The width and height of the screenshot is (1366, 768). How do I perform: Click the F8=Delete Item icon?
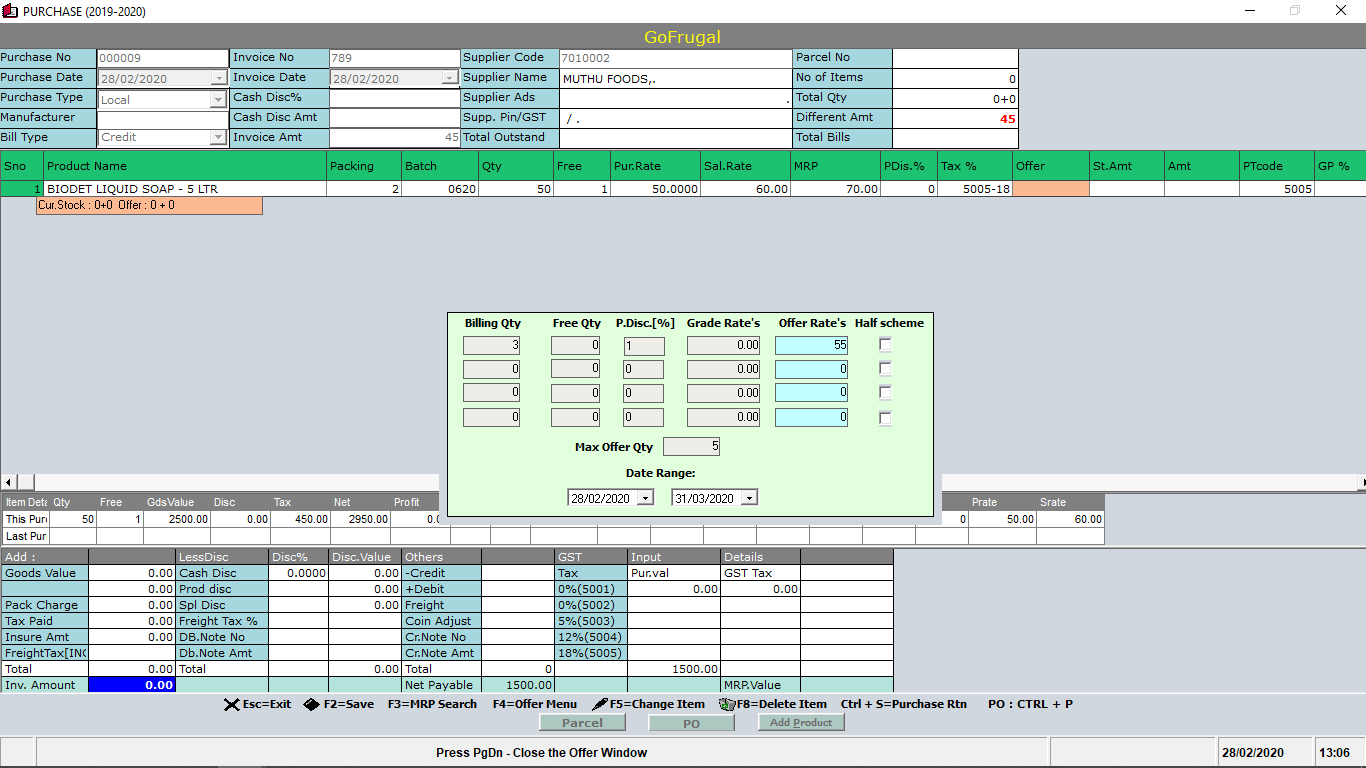pyautogui.click(x=727, y=704)
